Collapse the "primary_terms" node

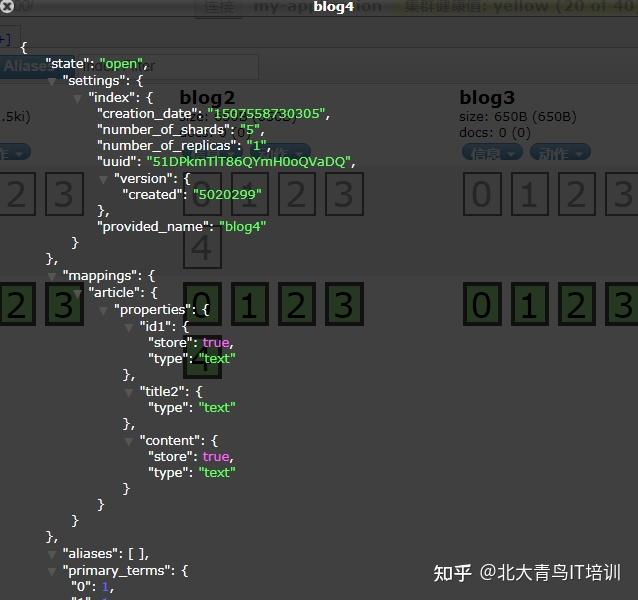pos(52,571)
